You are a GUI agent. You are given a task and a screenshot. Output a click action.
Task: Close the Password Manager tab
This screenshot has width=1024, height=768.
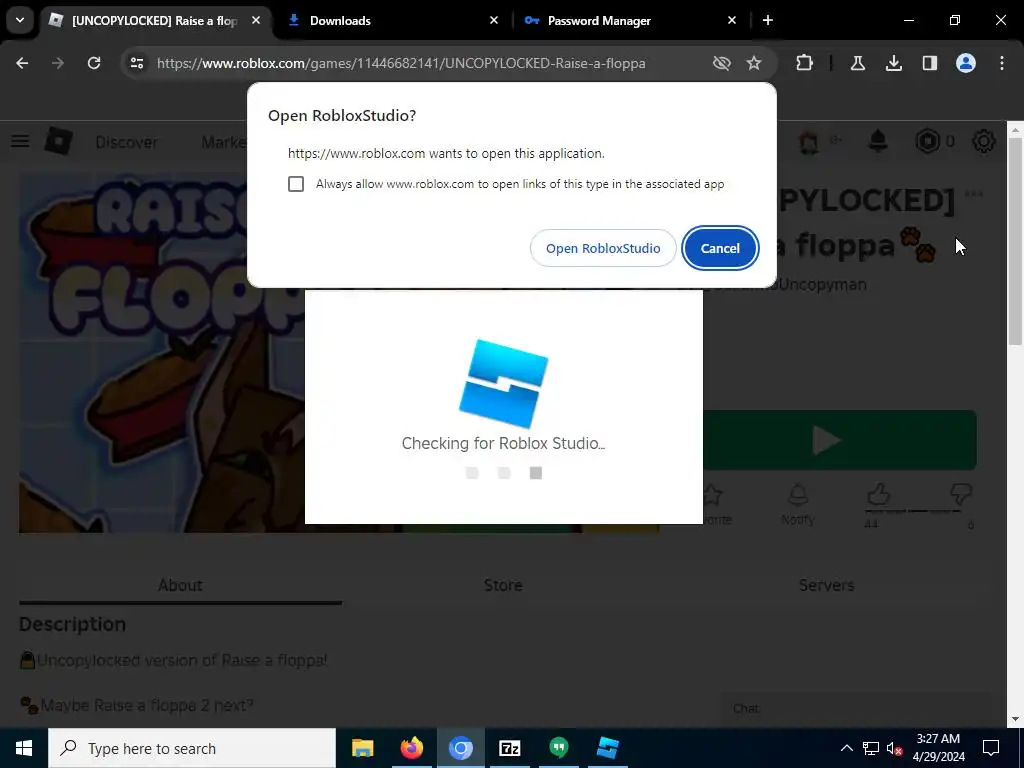pyautogui.click(x=731, y=20)
